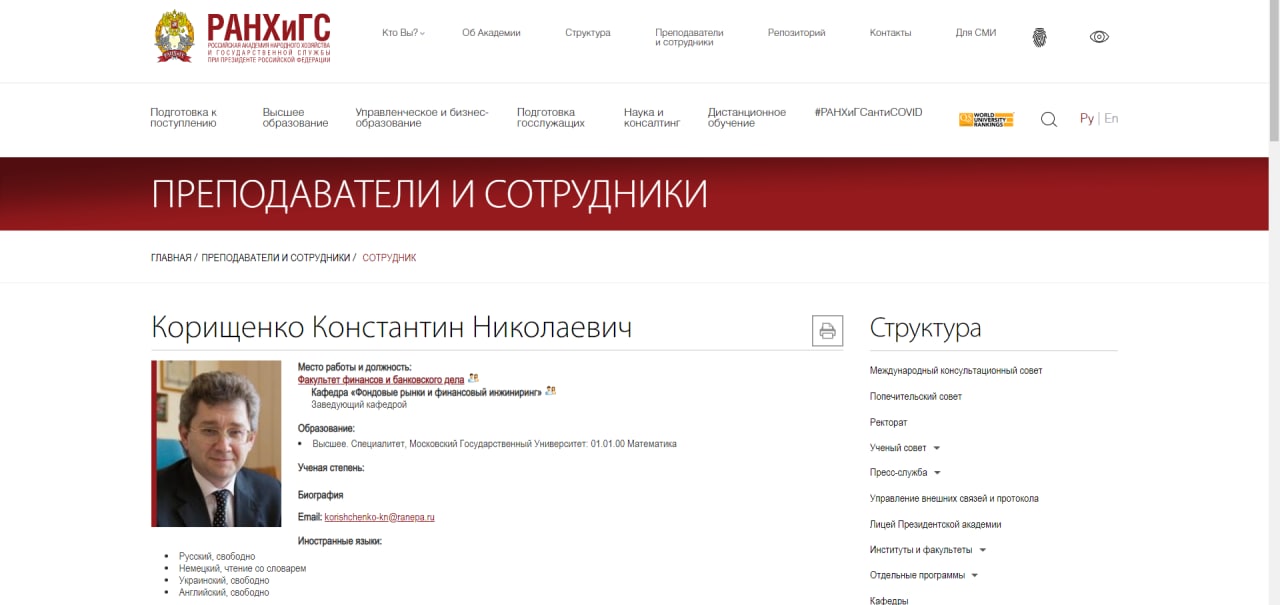Open Попечительский совет sidebar link

pos(916,397)
